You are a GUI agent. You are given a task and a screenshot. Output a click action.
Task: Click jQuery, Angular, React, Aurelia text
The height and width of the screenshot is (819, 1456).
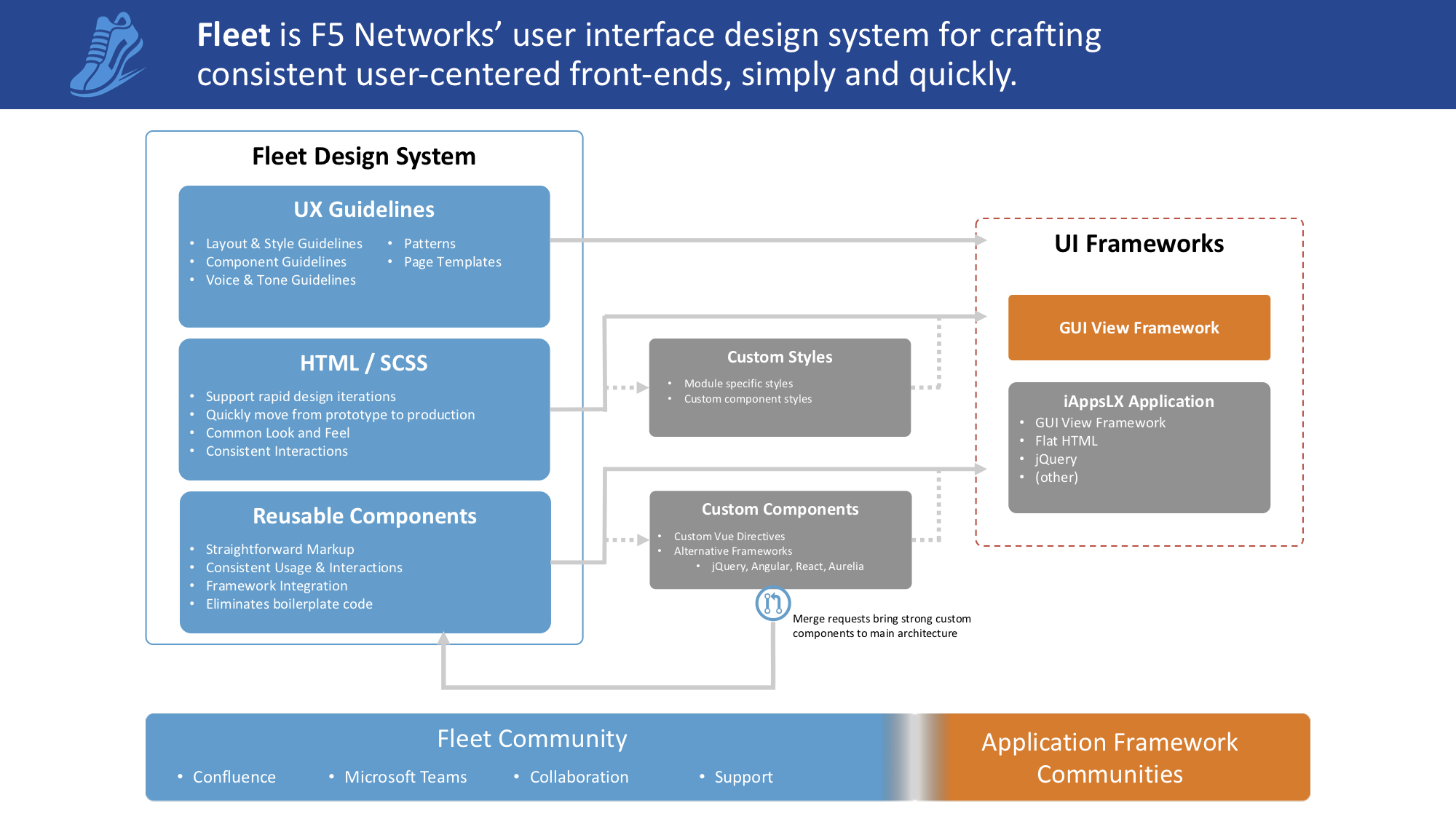788,566
